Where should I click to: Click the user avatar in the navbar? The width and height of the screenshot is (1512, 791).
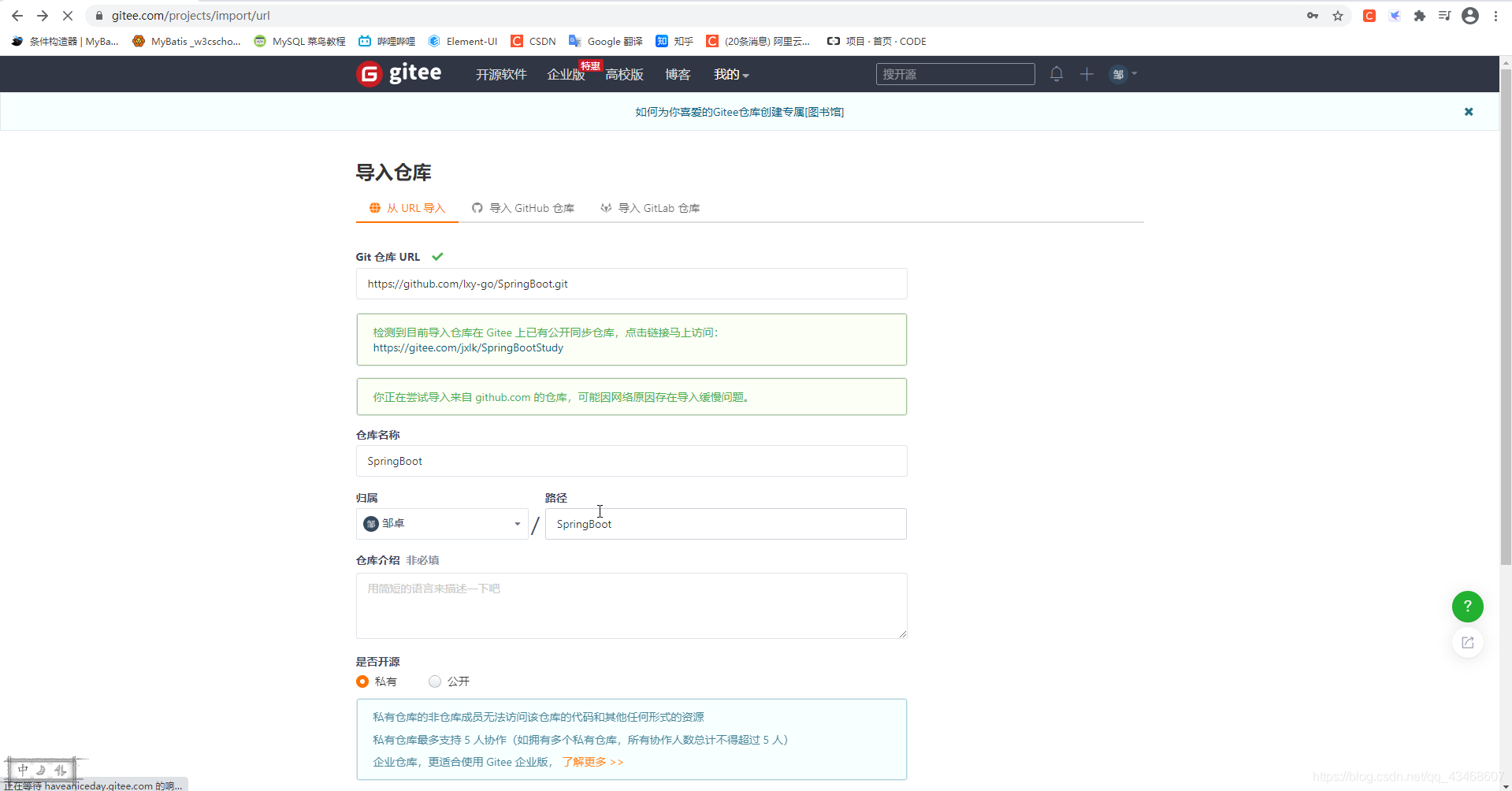[1118, 73]
